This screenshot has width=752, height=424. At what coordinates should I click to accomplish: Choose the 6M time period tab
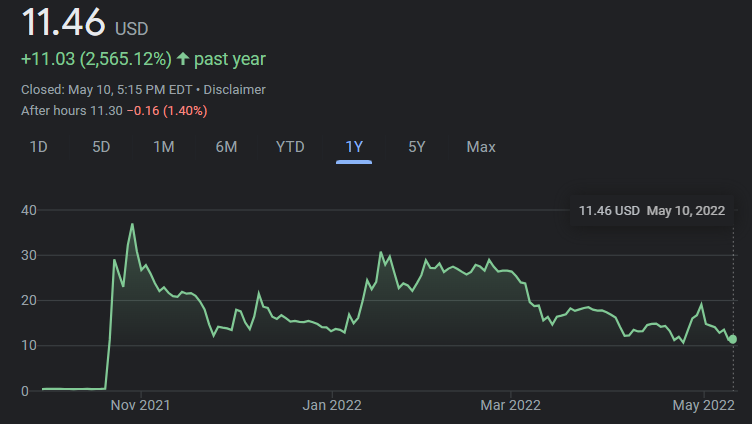click(x=226, y=147)
